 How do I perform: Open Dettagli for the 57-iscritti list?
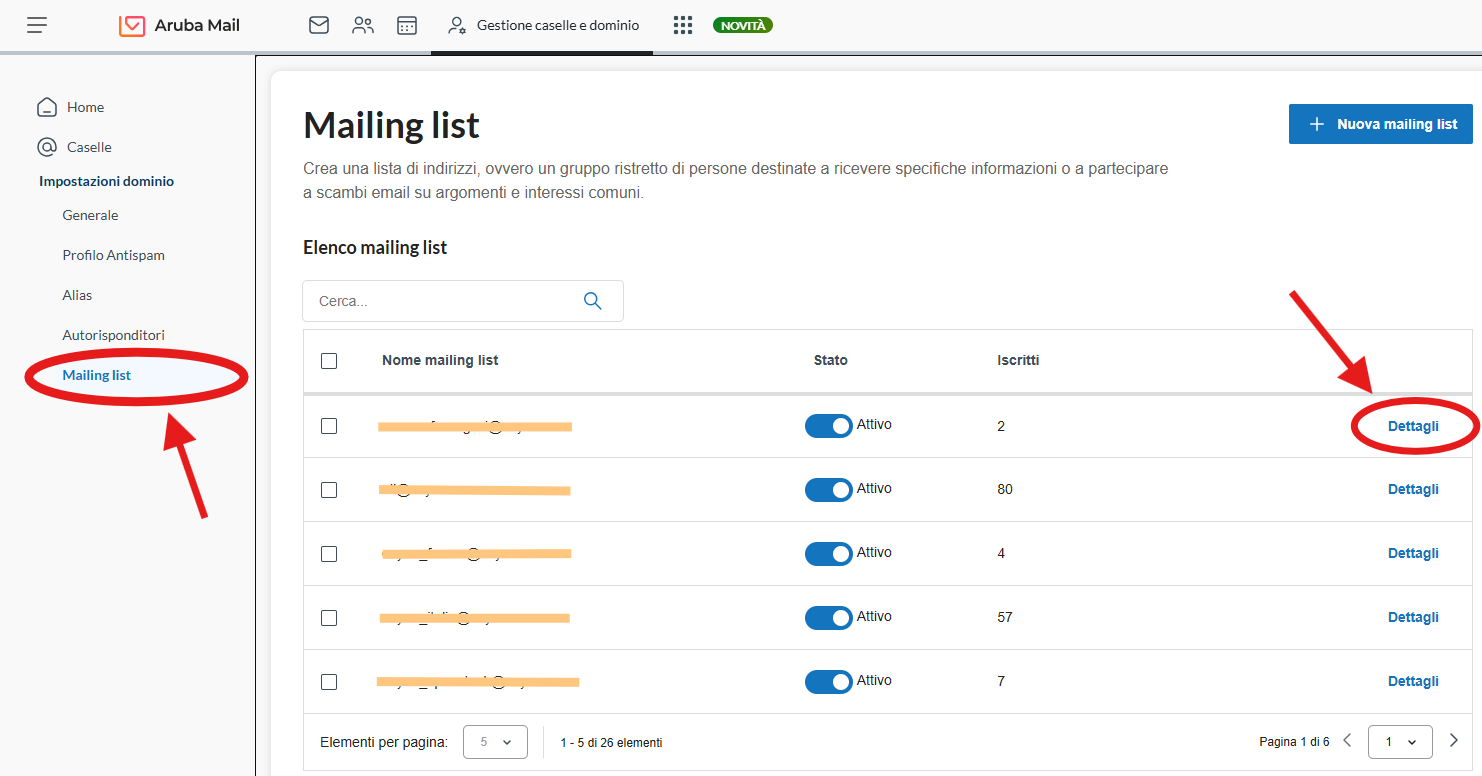pos(1413,617)
